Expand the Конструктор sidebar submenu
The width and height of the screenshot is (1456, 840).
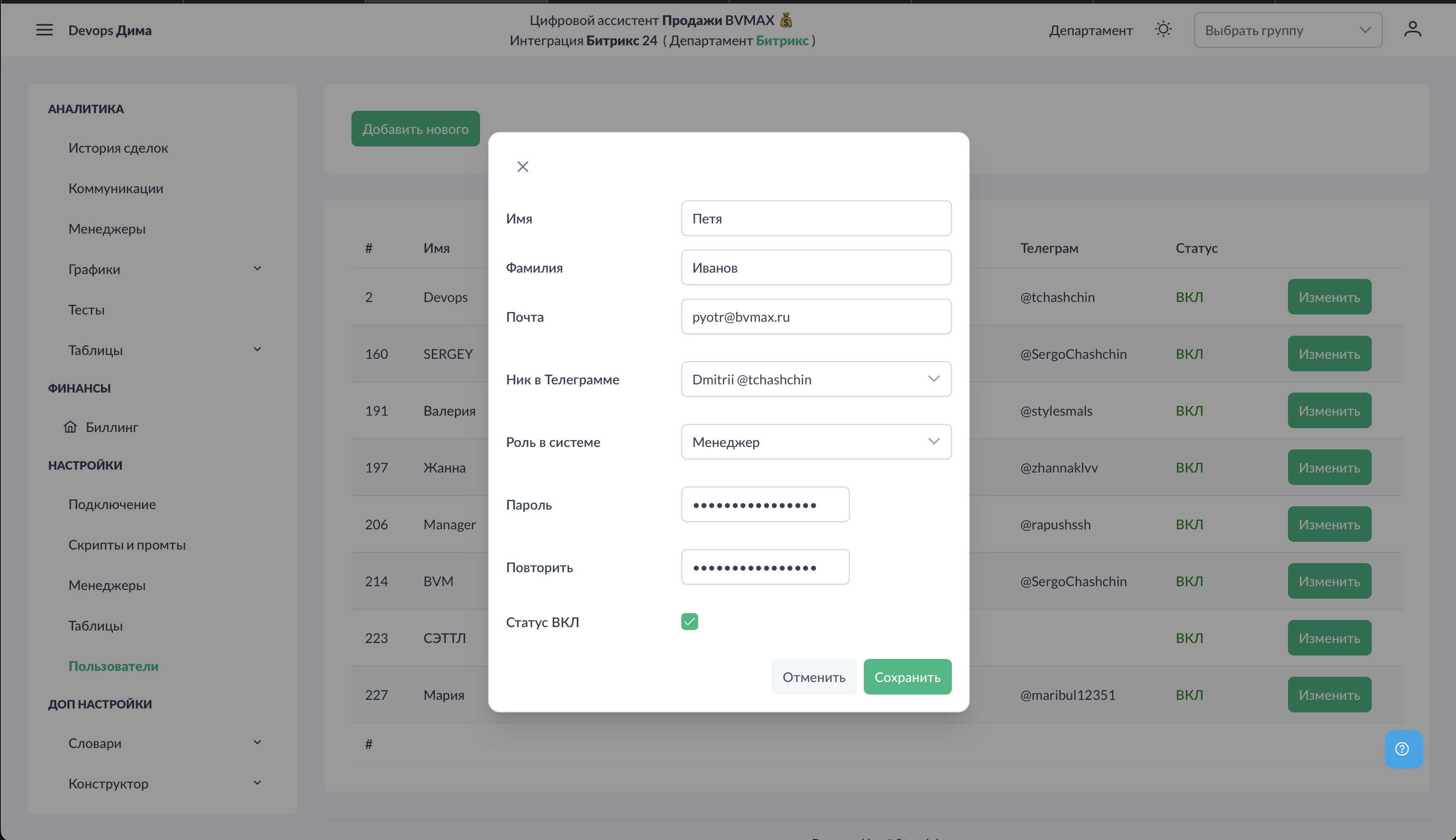click(x=257, y=783)
